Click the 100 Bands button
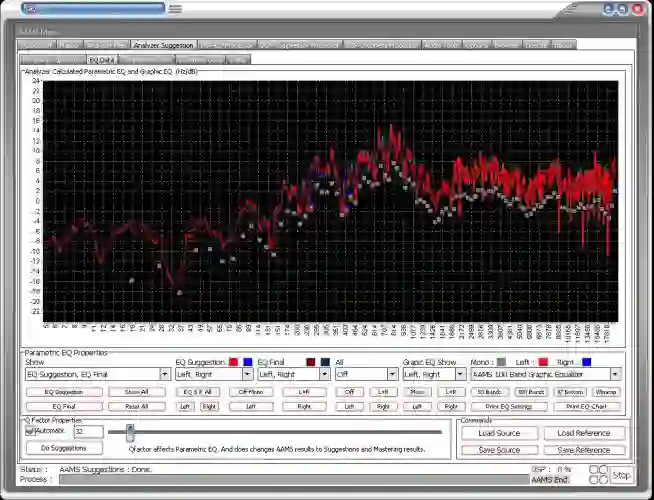Screen dimensions: 654x500 pyautogui.click(x=531, y=392)
